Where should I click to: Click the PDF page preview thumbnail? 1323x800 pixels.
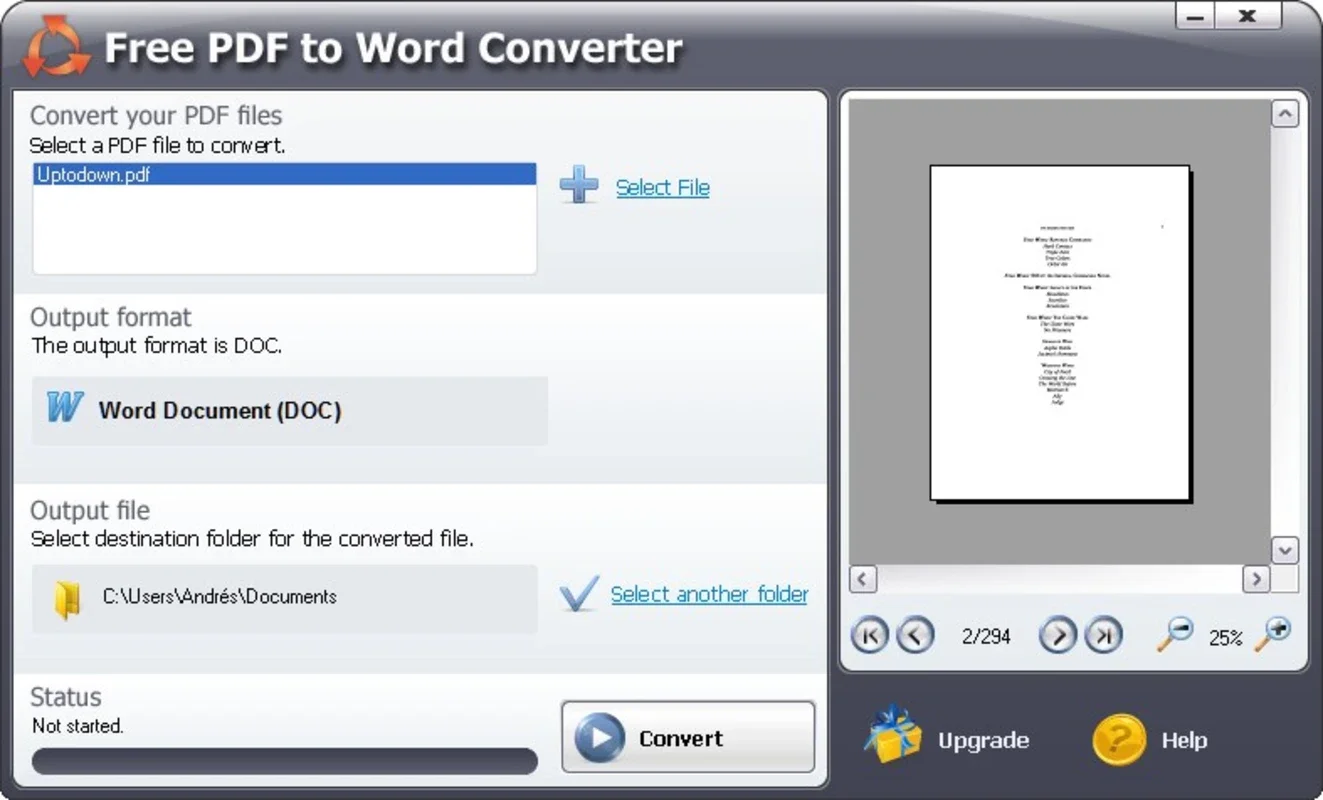(1060, 333)
